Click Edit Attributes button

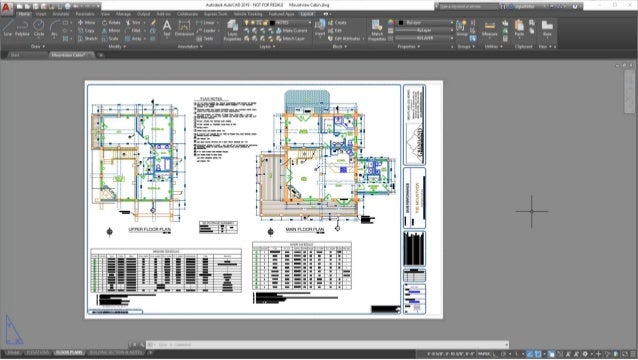pos(344,39)
